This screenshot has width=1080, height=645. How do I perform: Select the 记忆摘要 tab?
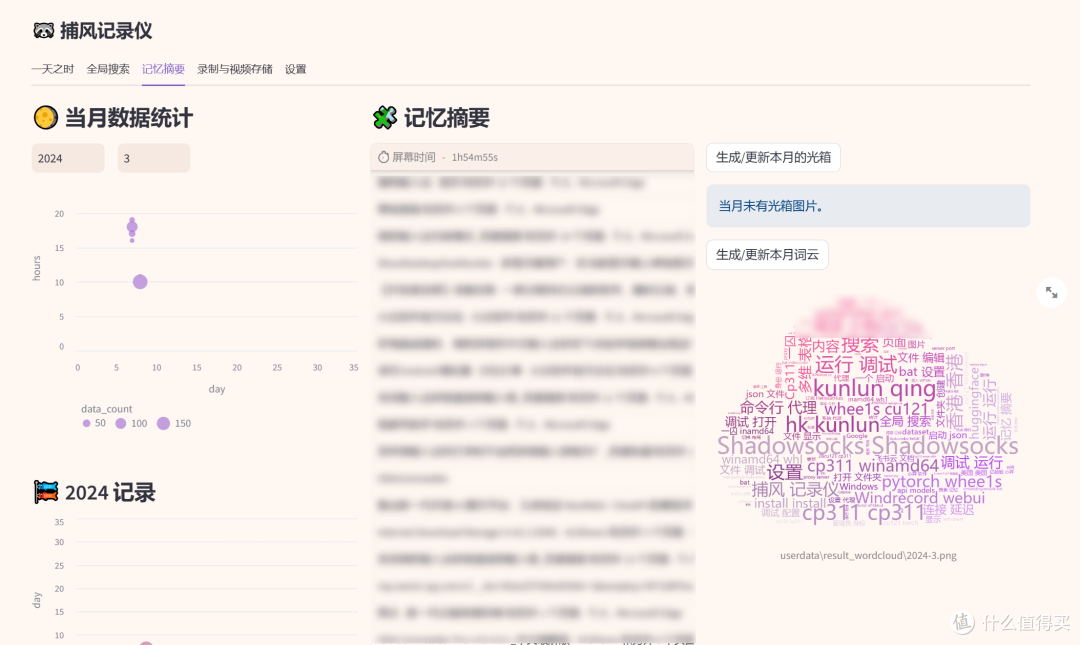pyautogui.click(x=163, y=69)
